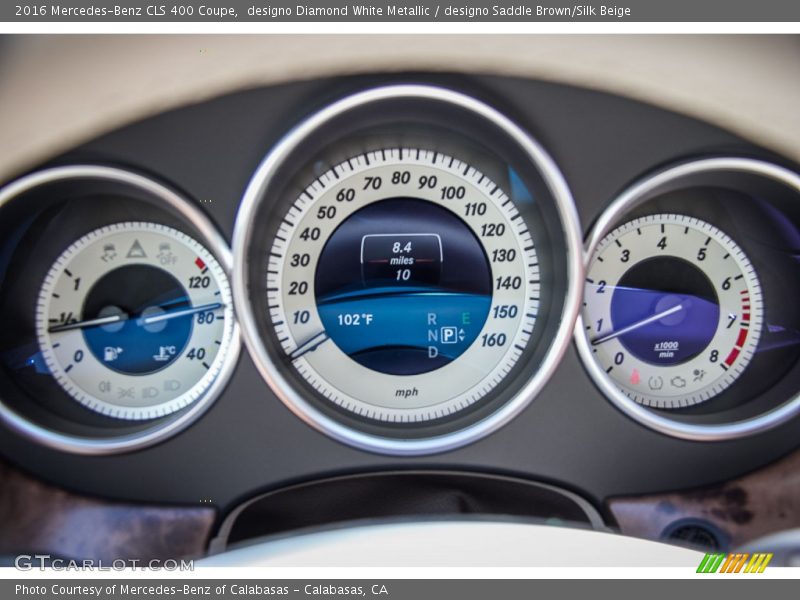This screenshot has width=800, height=600.
Task: Click 160 on the speedometer
Action: pos(493,340)
